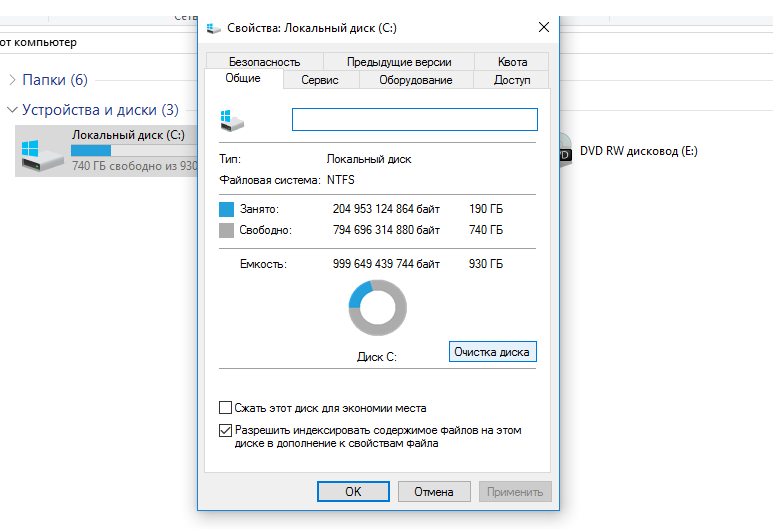Switch to the Оборудование tab

click(416, 80)
